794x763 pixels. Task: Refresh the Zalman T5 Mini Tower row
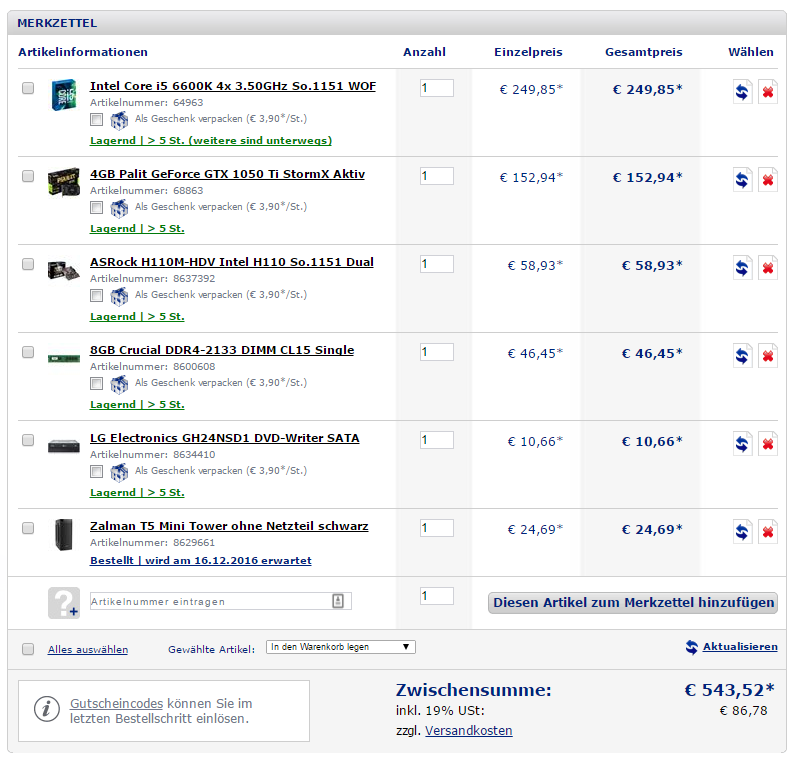tap(742, 532)
